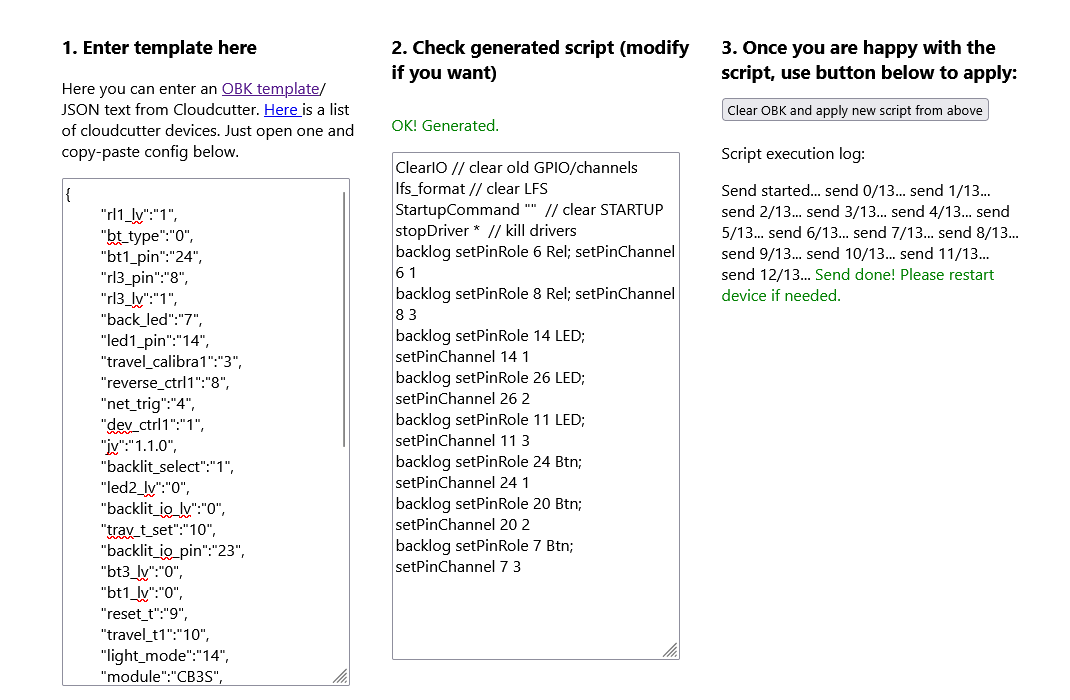This screenshot has height=700, width=1070.
Task: Click the "backlit_io_pin":"23" line in template
Action: tap(172, 551)
